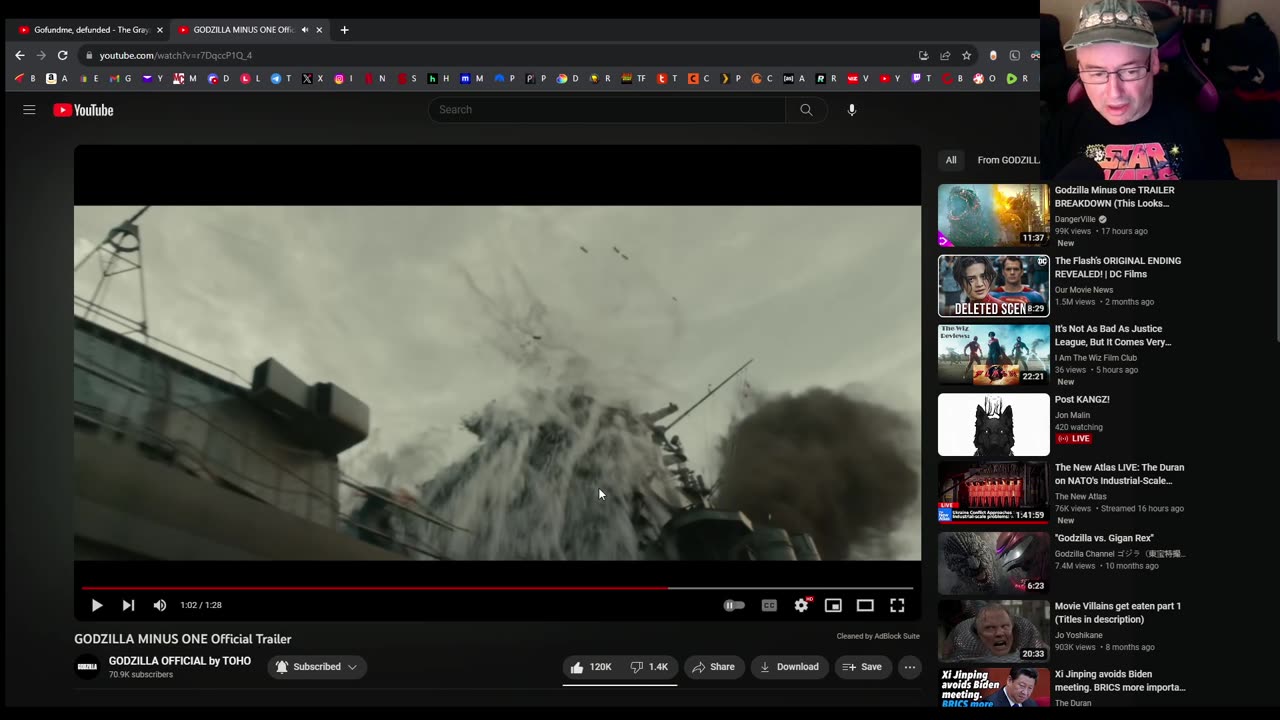Install app icon in address bar

[923, 55]
